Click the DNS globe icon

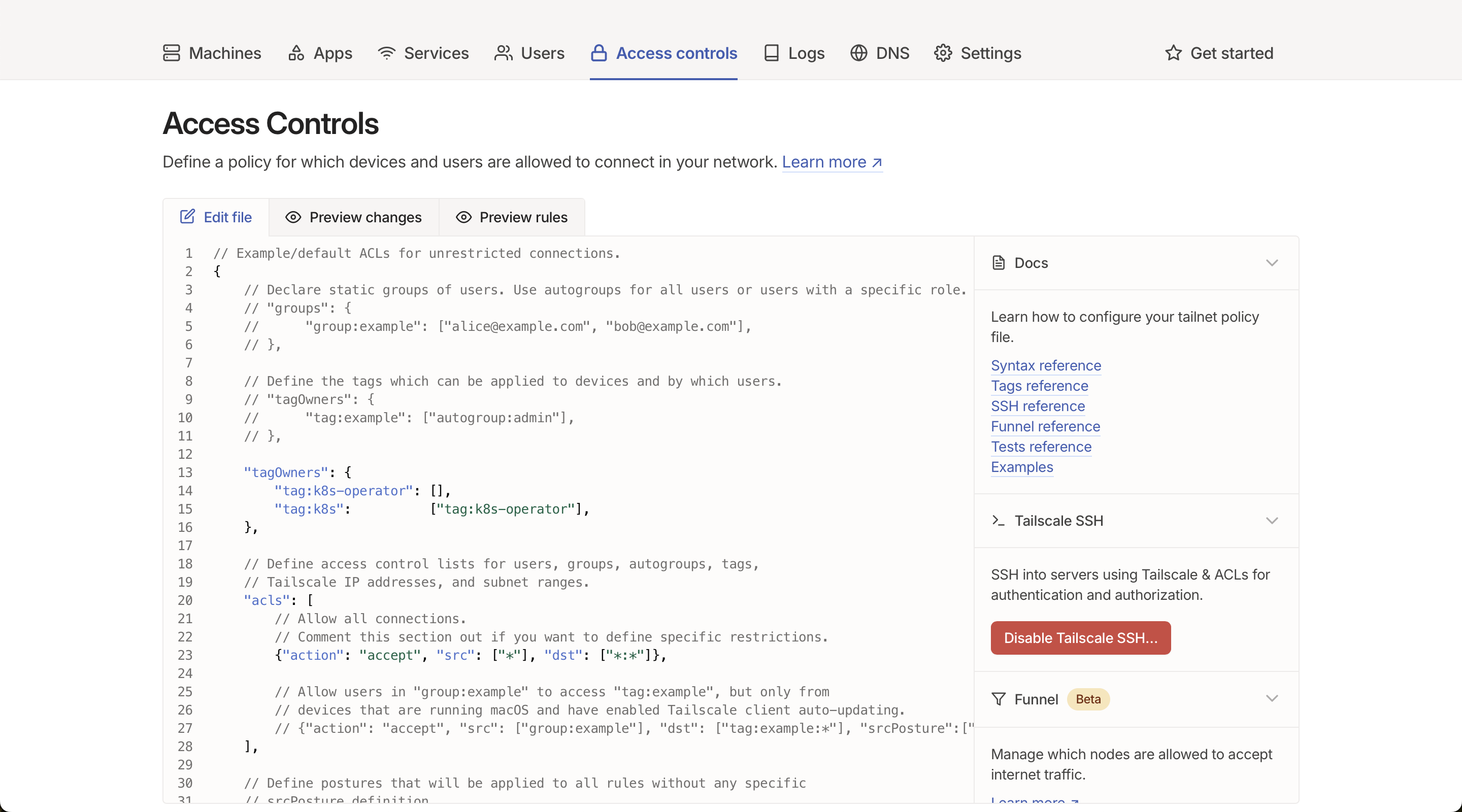point(859,53)
